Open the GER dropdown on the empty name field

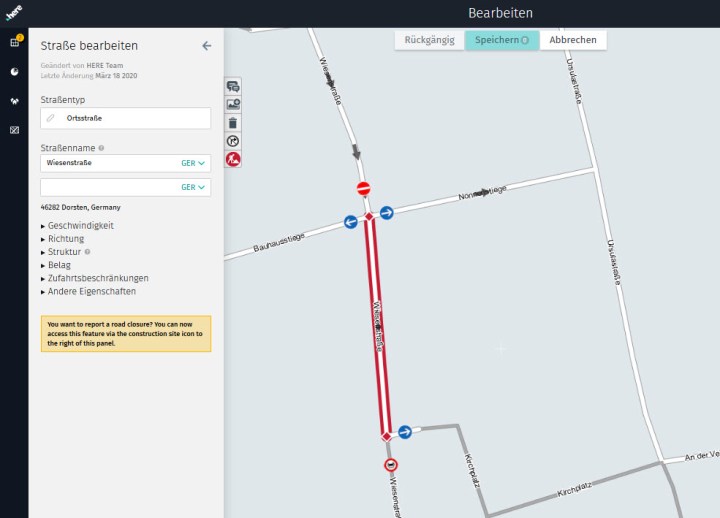193,187
